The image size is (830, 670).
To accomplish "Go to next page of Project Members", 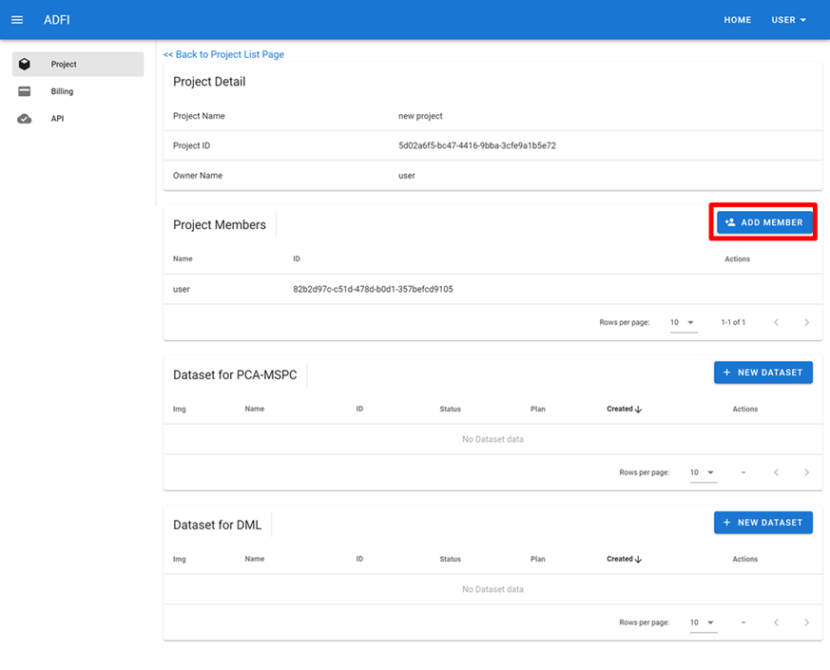I will coord(806,323).
